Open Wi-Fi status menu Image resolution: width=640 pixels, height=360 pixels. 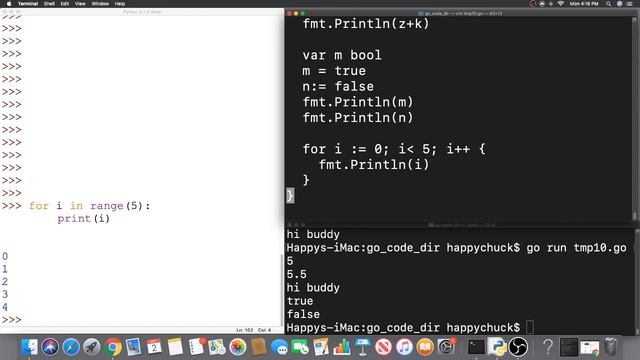point(561,4)
